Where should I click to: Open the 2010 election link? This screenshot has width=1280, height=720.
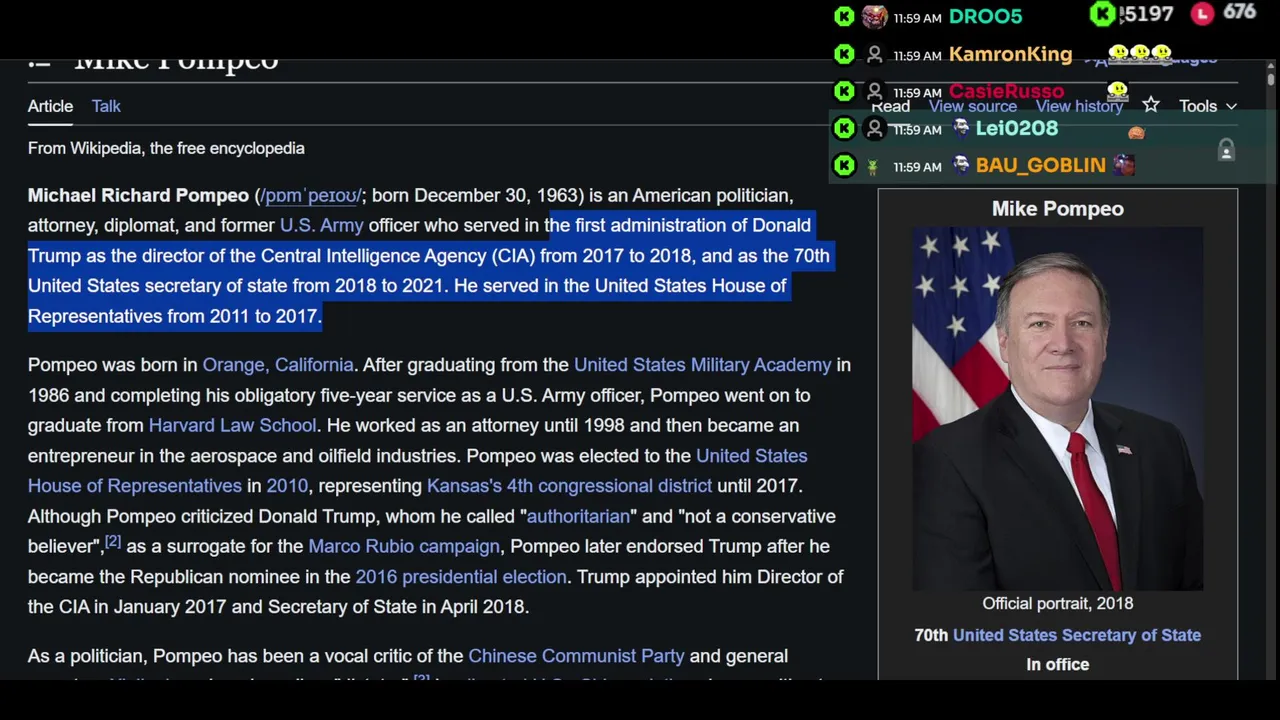(x=287, y=486)
